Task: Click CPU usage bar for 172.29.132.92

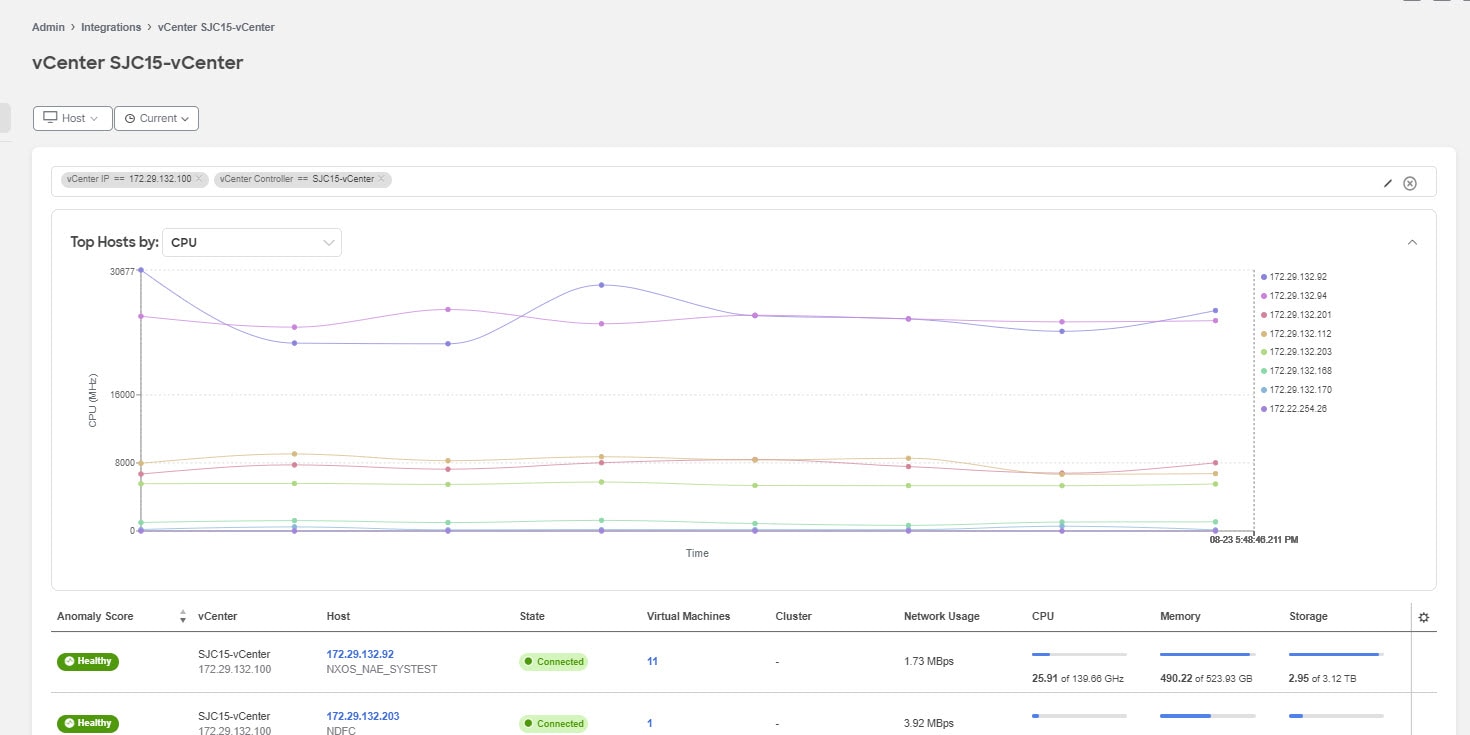Action: click(x=1079, y=654)
